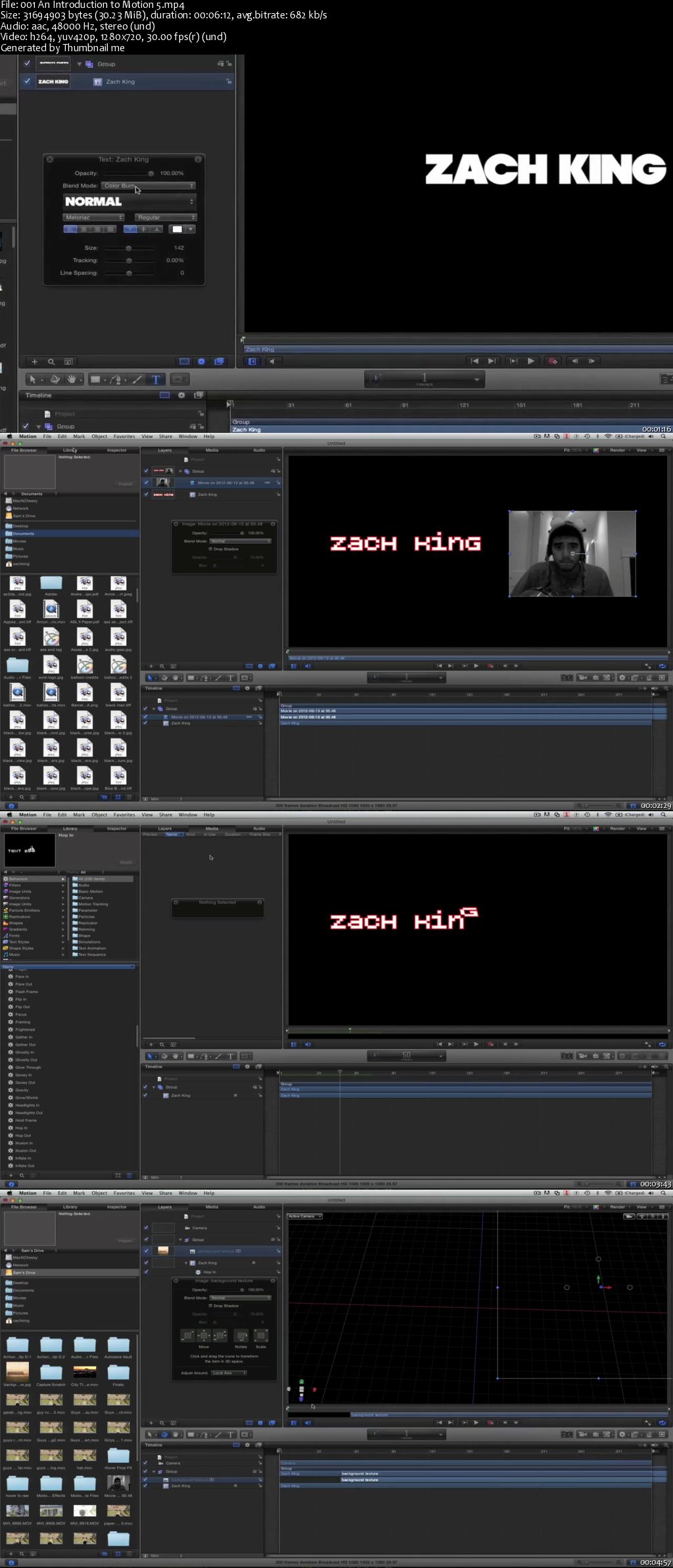Open the View dropdown in the 00:02:29 canvas header
This screenshot has width=673, height=1568.
(643, 451)
